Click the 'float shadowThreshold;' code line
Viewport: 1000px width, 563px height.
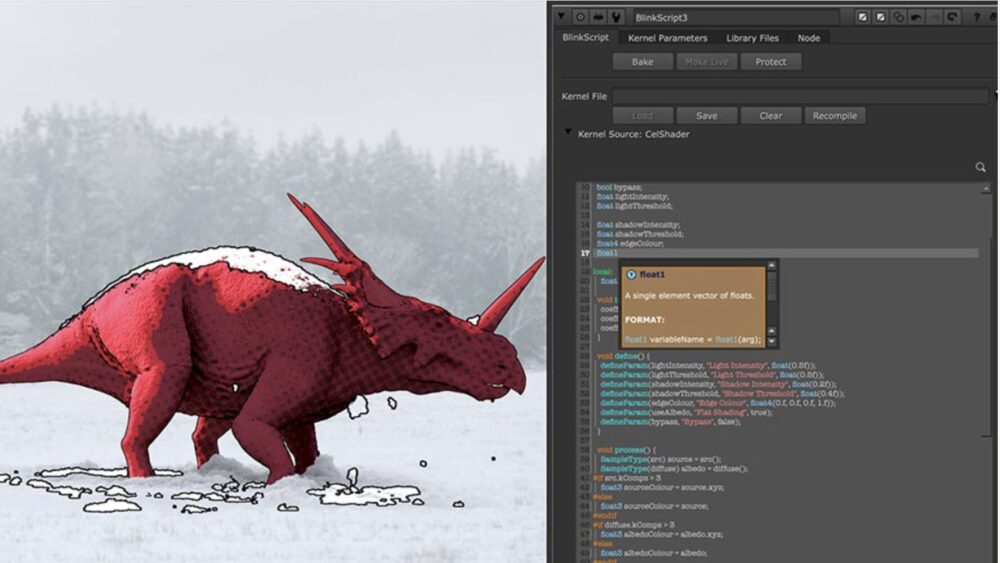tap(640, 234)
